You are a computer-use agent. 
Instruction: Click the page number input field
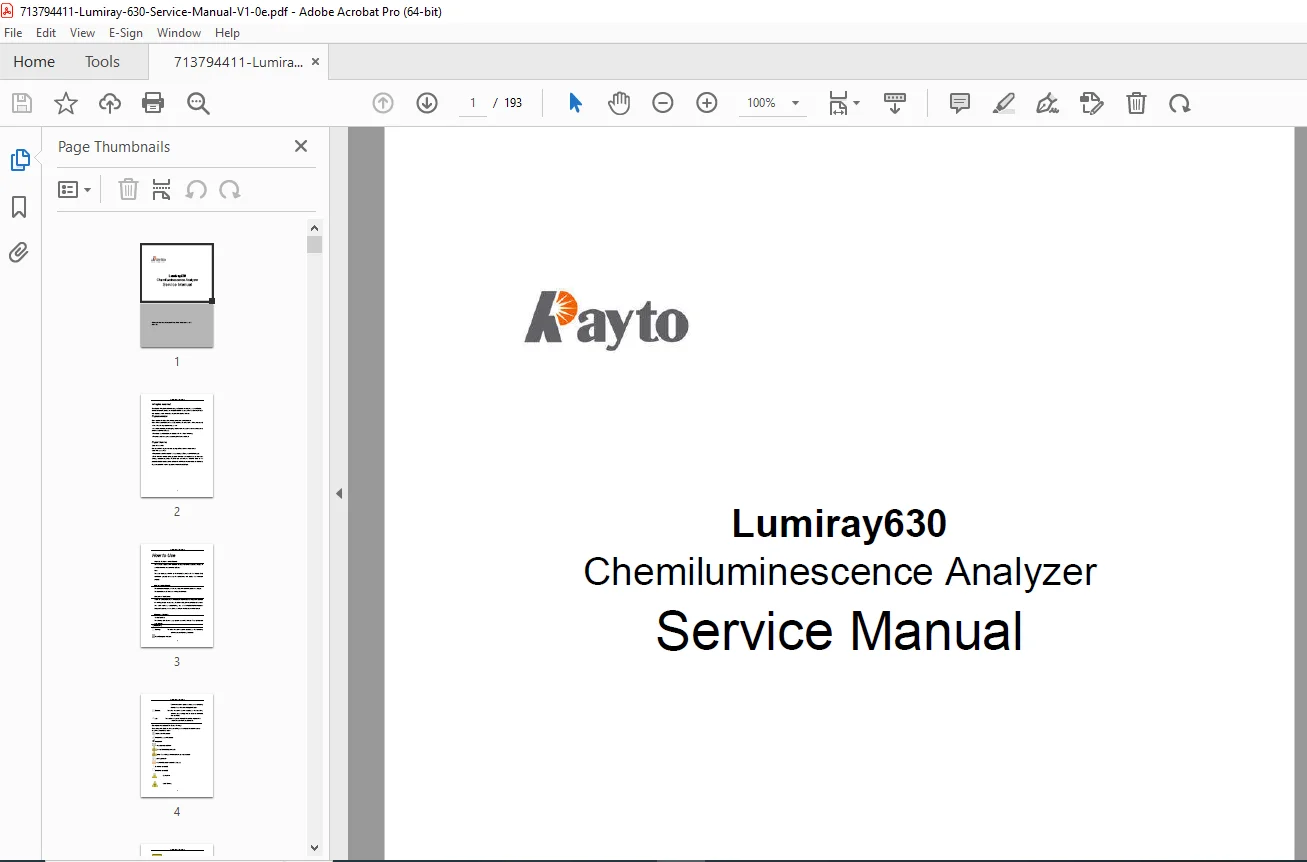coord(473,103)
